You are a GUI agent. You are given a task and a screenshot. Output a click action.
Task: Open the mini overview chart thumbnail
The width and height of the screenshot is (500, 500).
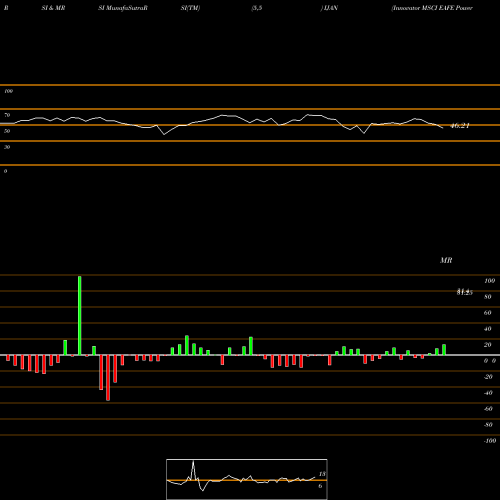click(x=247, y=479)
